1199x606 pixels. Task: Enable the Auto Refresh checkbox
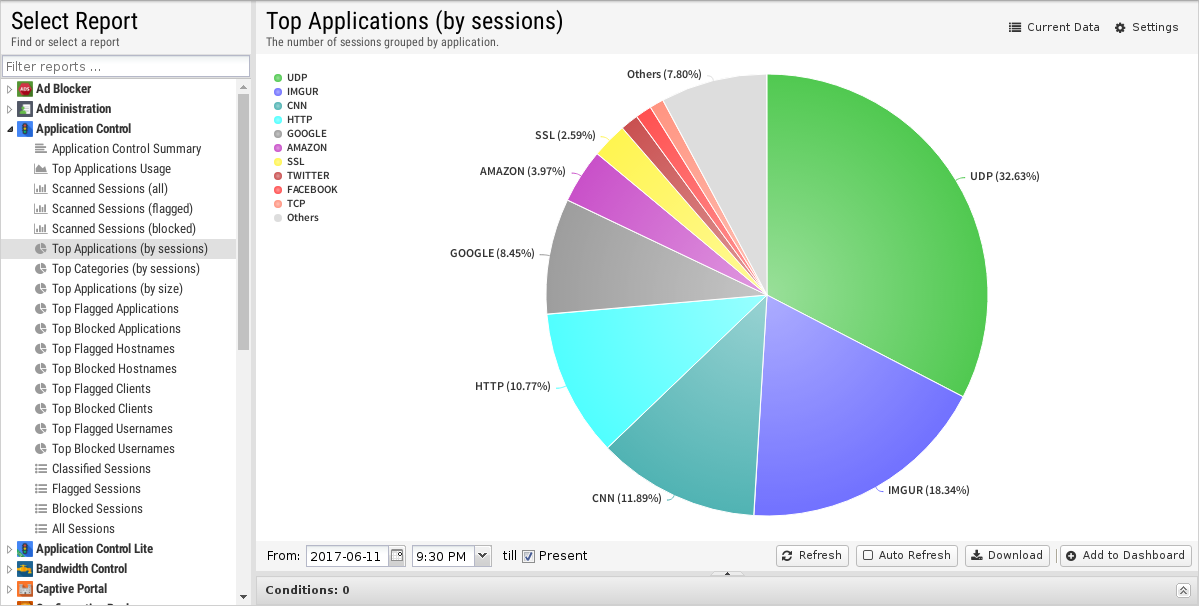click(868, 556)
